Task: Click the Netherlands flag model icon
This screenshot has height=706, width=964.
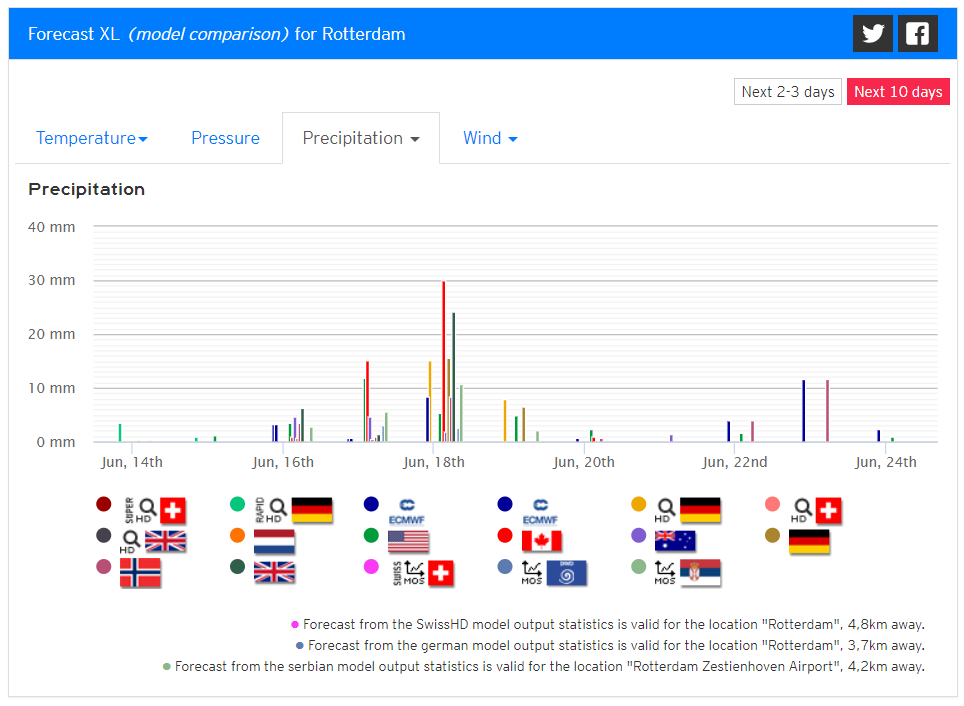Action: coord(274,541)
